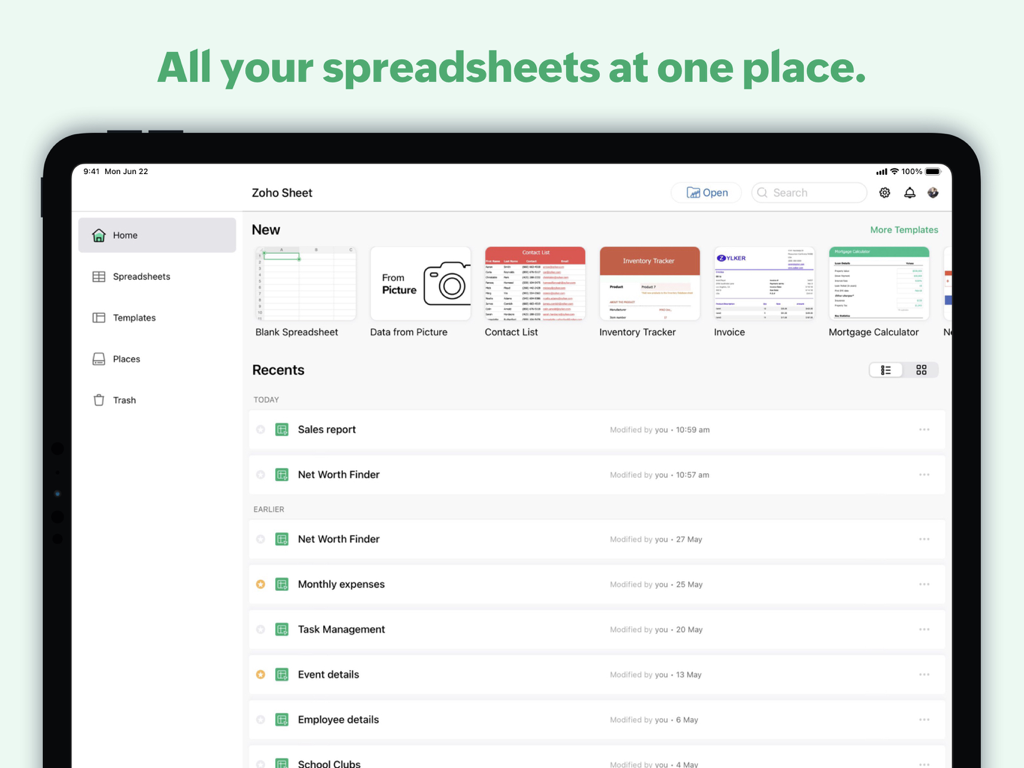1024x768 pixels.
Task: View the Trash folder
Action: pyautogui.click(x=123, y=399)
